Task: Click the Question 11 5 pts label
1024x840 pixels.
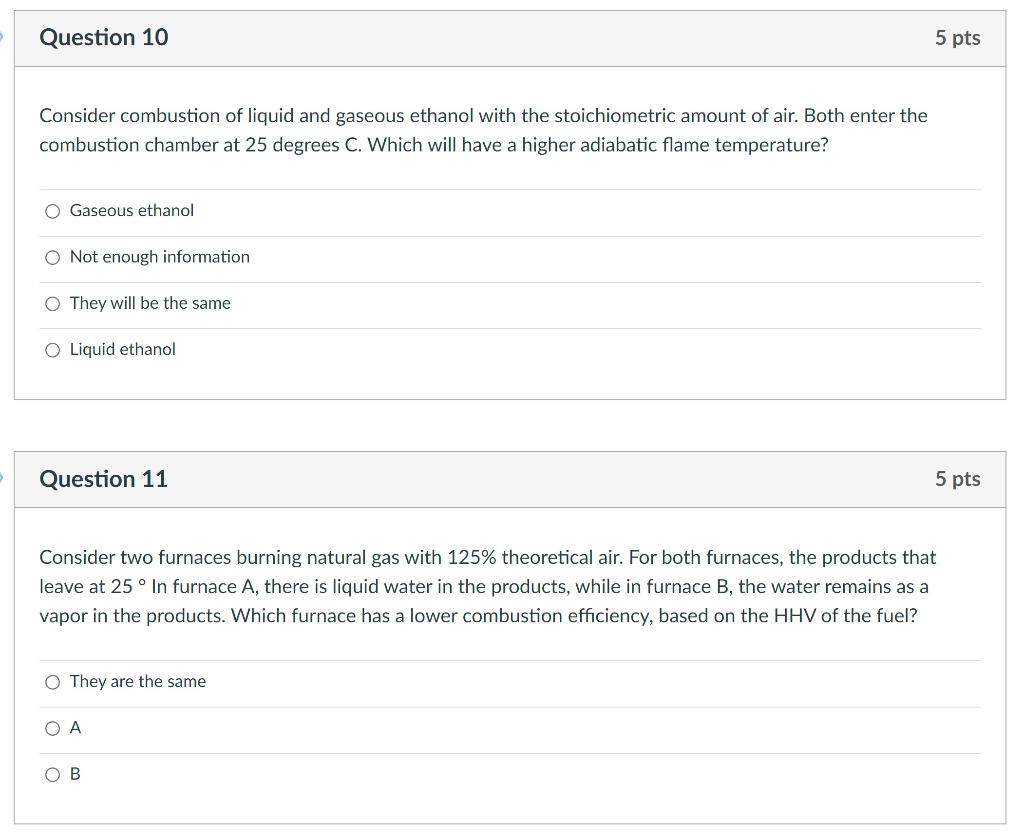Action: (957, 479)
